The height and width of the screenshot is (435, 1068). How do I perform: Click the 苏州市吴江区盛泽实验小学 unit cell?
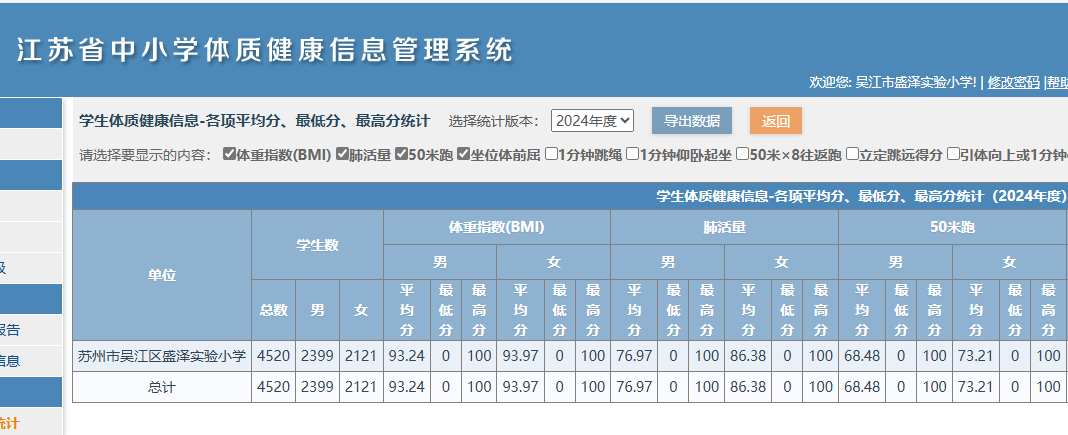click(x=162, y=355)
